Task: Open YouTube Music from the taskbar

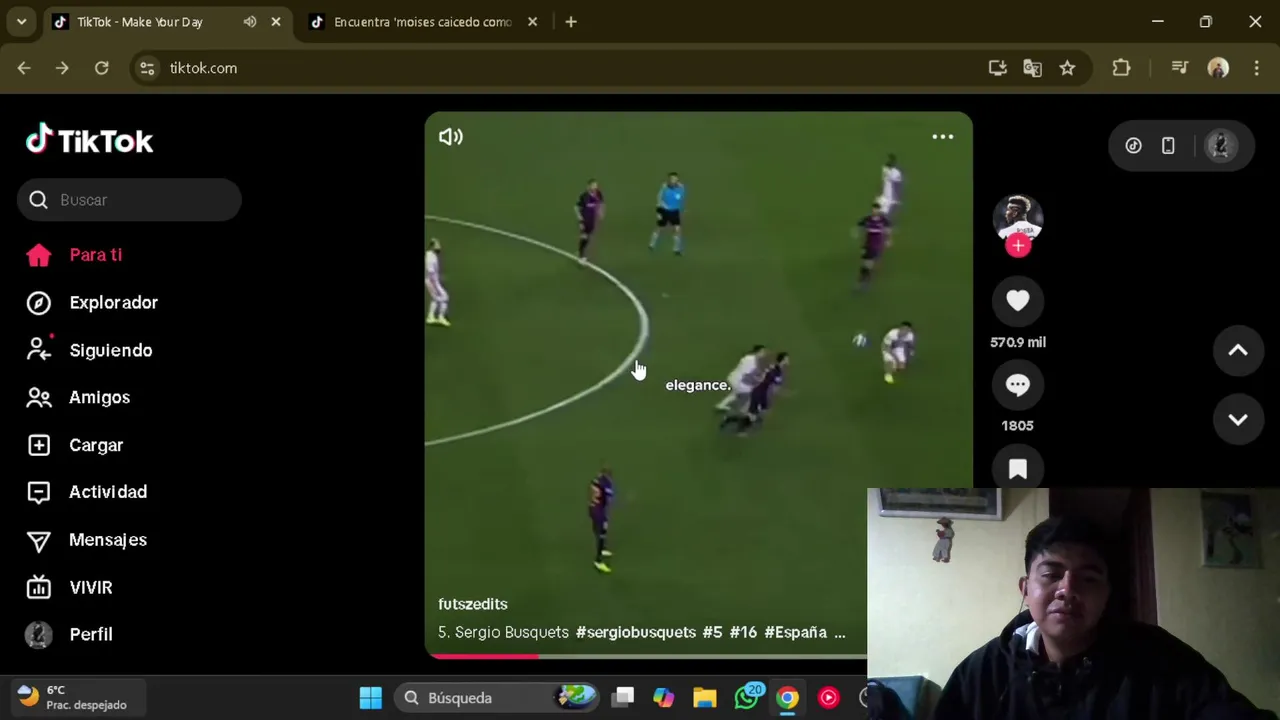Action: point(829,698)
